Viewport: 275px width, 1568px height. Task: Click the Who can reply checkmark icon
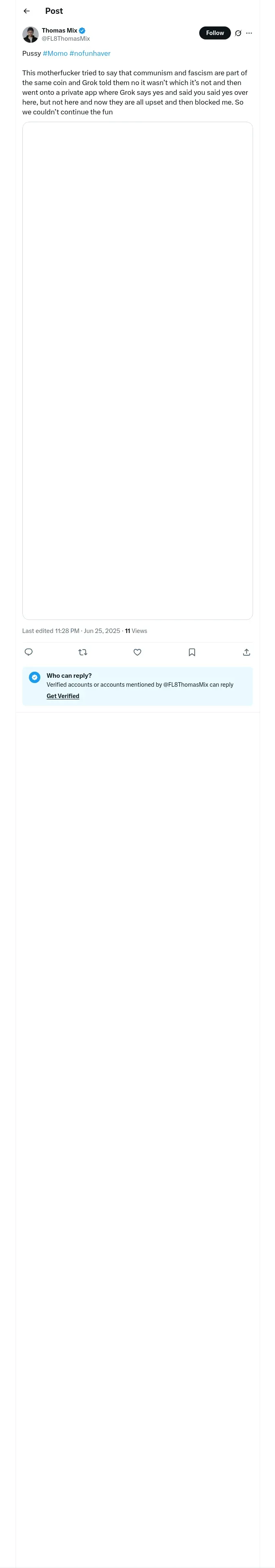tap(35, 677)
